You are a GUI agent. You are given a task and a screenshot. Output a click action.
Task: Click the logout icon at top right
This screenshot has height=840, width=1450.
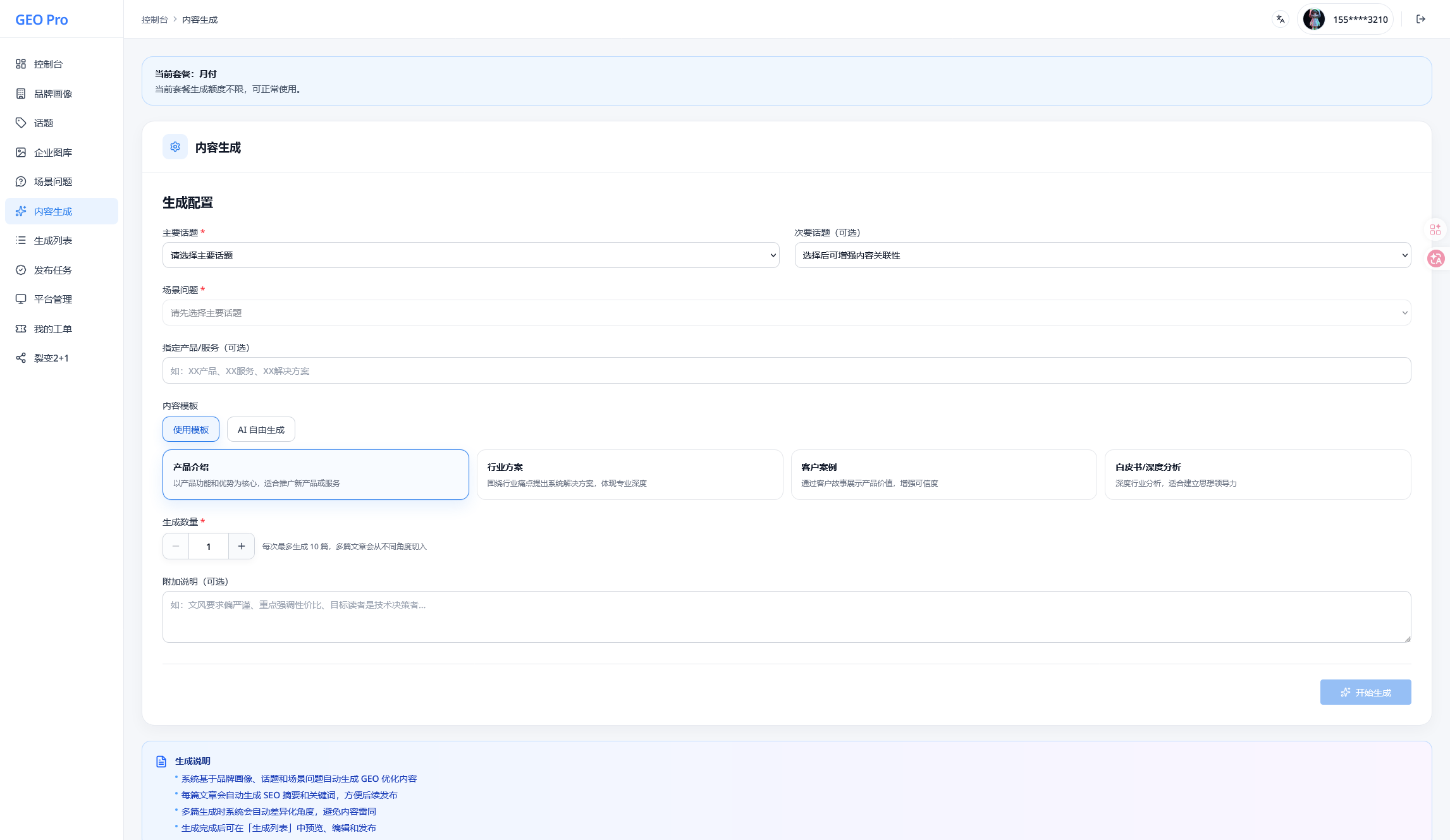tap(1420, 19)
